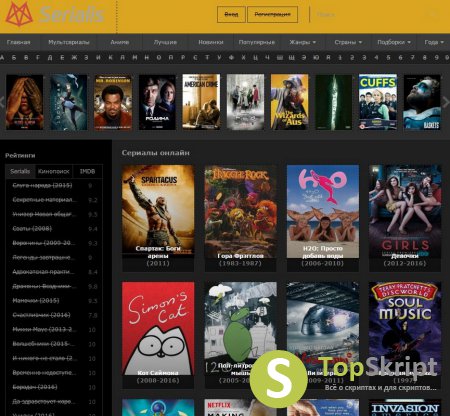Image resolution: width=450 pixels, height=416 pixels.
Task: Open the Аниме menu item
Action: pyautogui.click(x=120, y=42)
